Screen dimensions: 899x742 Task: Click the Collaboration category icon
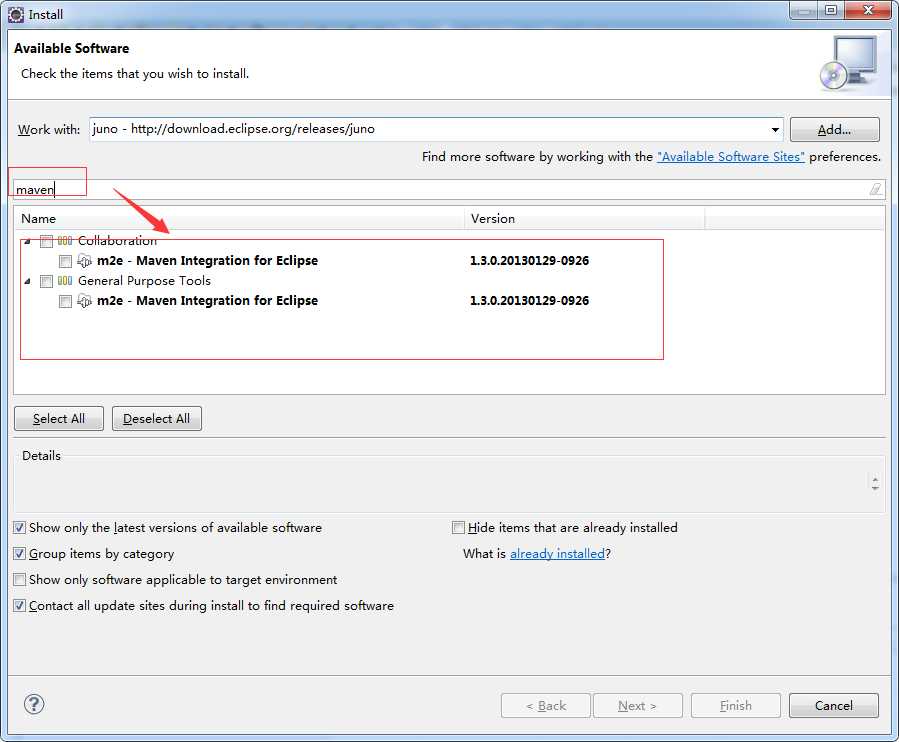(x=65, y=241)
